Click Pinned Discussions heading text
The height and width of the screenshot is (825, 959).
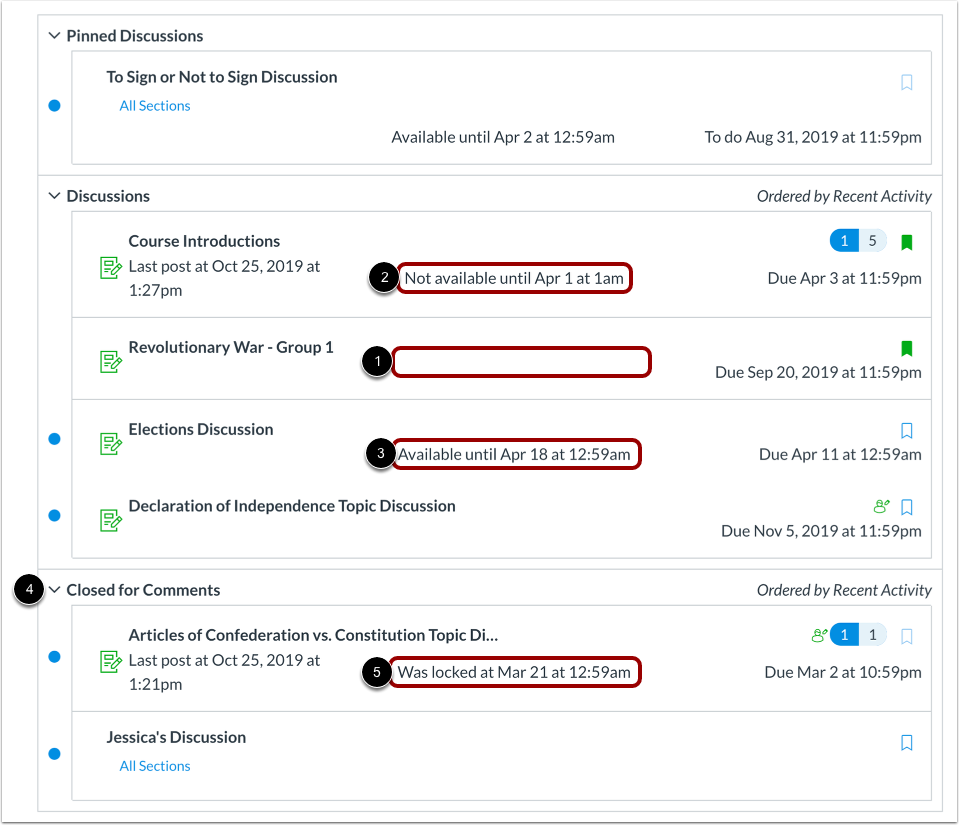click(135, 36)
